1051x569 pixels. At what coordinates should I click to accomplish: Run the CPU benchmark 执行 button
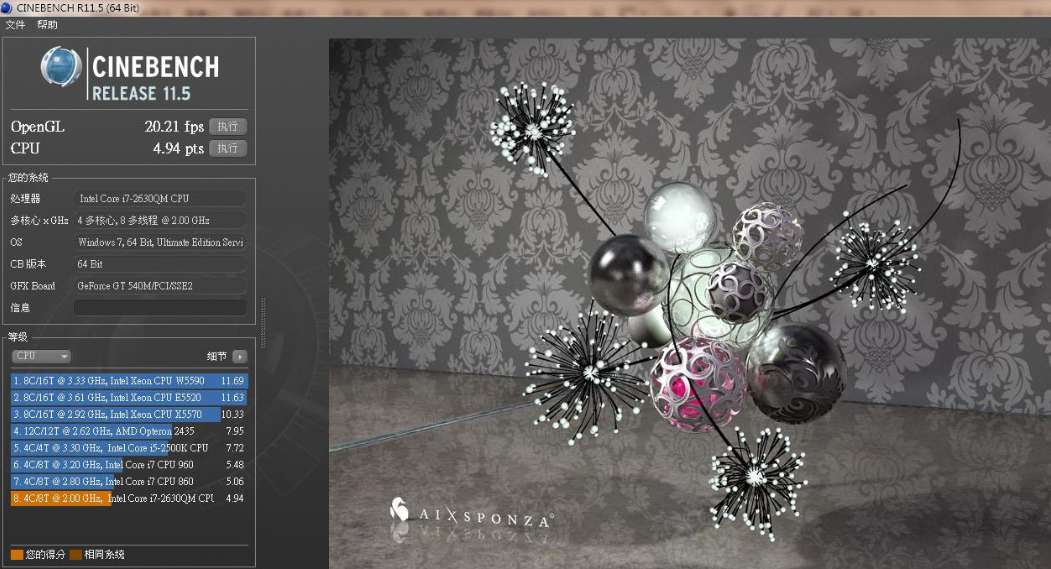228,148
